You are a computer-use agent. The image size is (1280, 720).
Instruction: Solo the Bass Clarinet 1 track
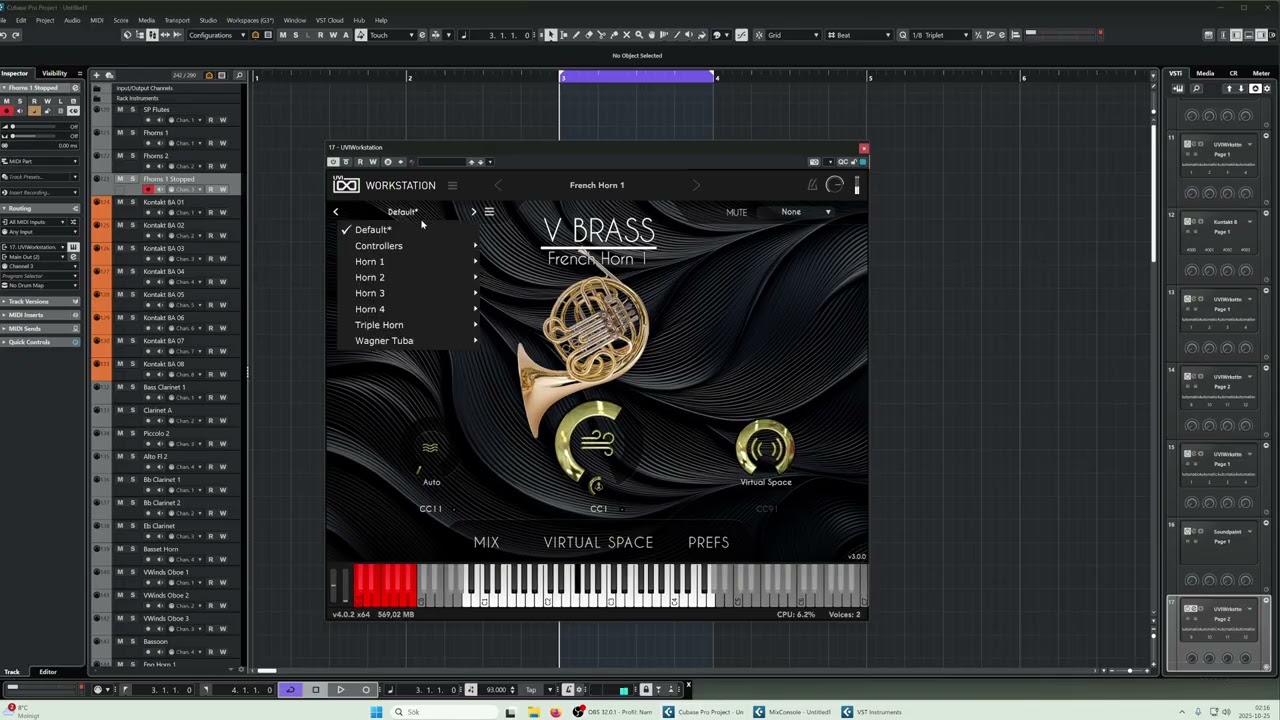pos(132,387)
